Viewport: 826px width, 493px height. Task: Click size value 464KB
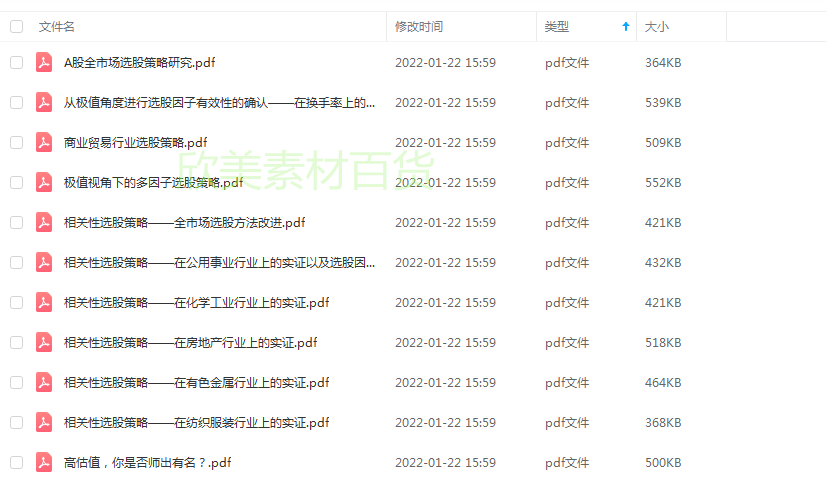[x=663, y=383]
